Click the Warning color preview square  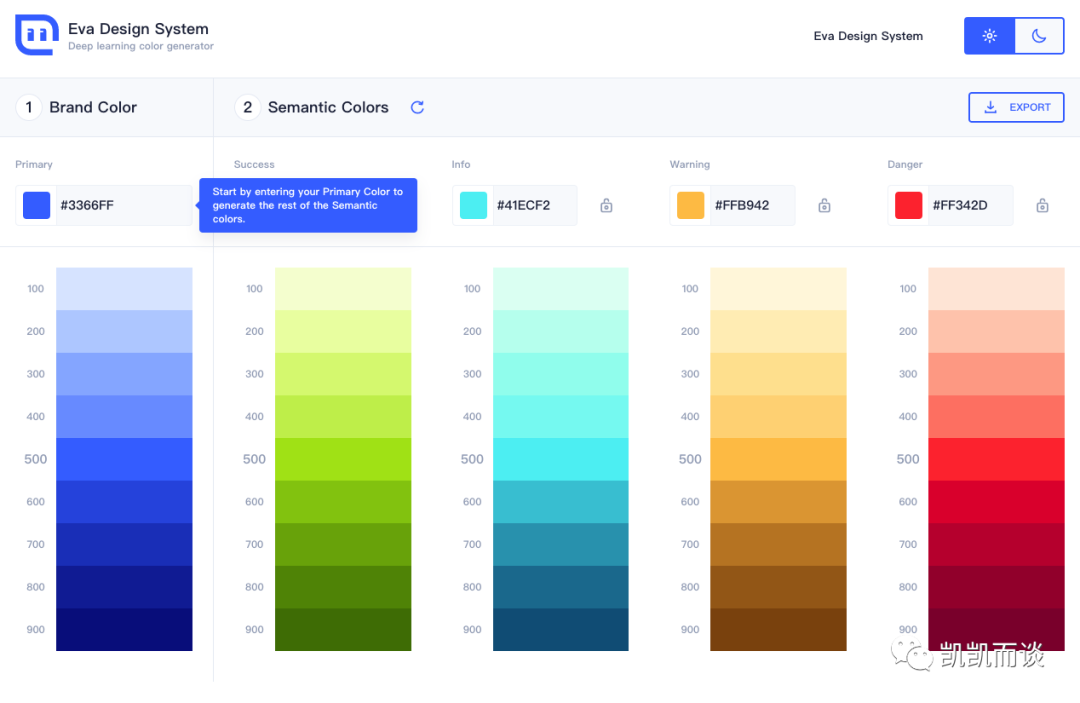pyautogui.click(x=690, y=206)
